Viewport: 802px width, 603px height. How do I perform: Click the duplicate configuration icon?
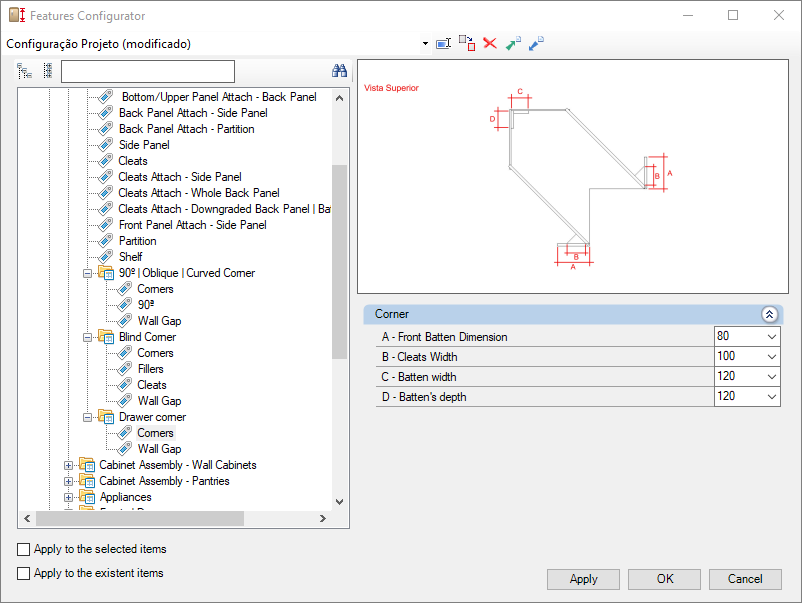click(467, 43)
